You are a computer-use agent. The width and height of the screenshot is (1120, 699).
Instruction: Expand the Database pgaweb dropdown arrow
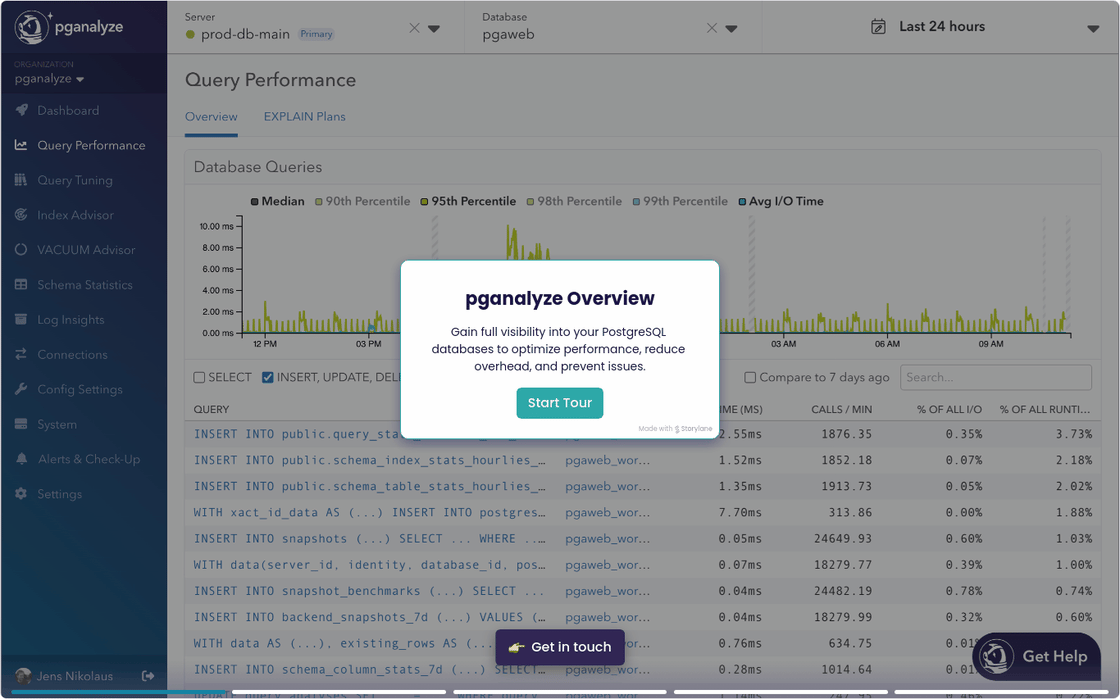click(731, 29)
